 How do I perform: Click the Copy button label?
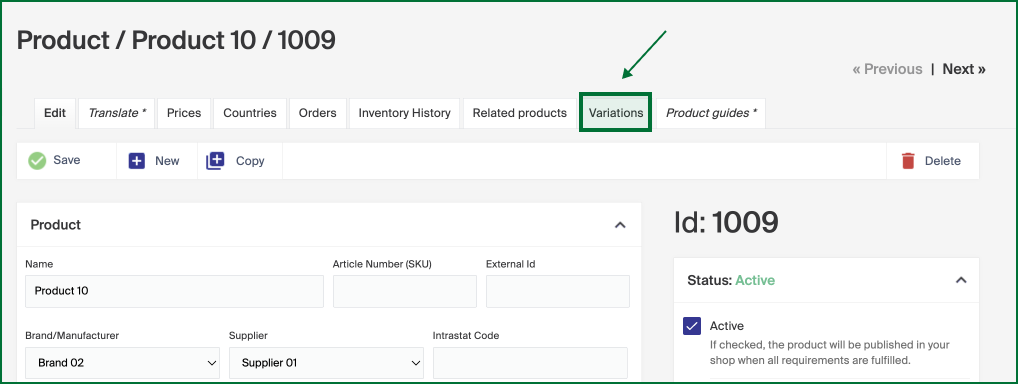coord(250,161)
